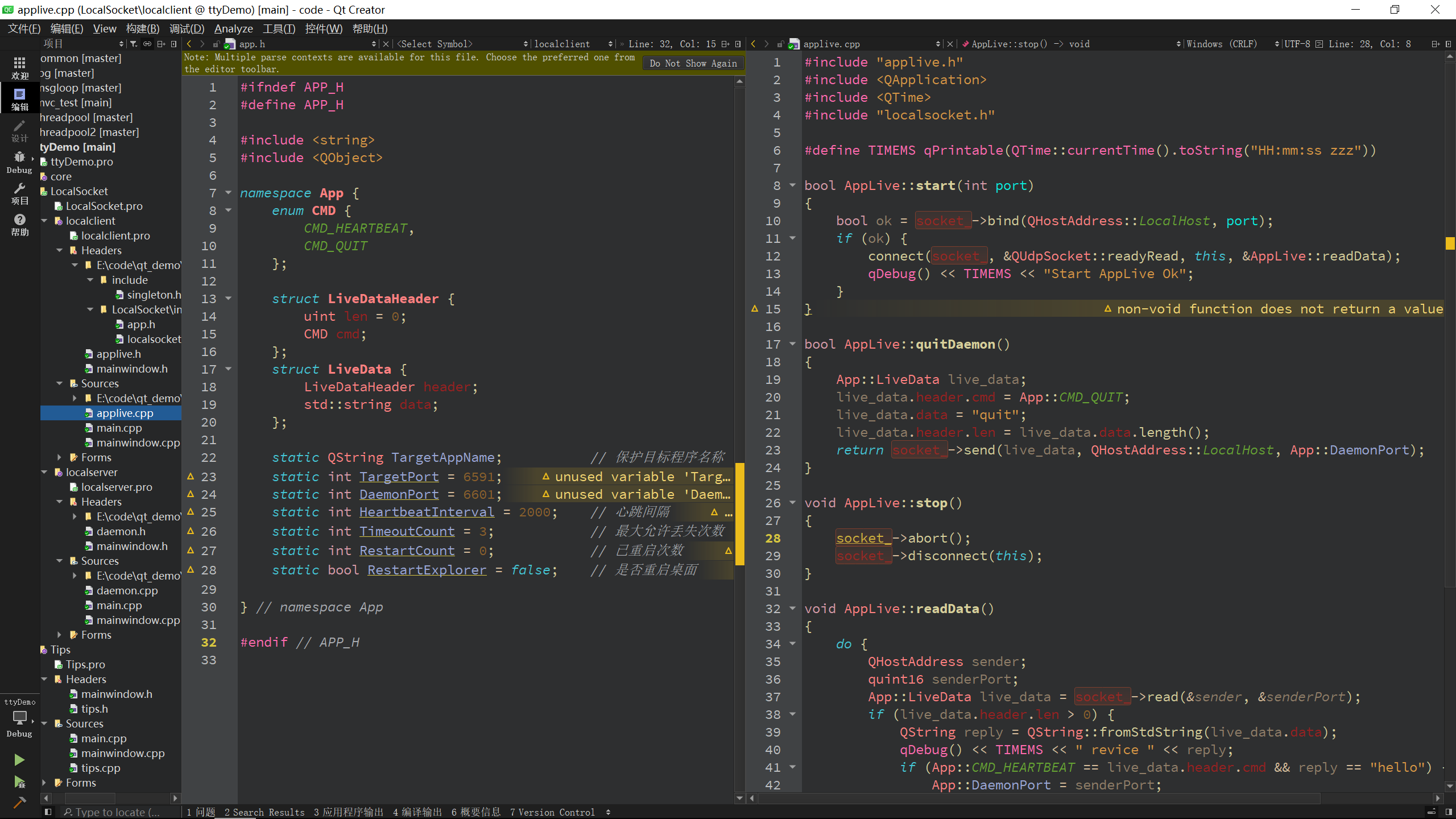Click app.h vertical scrollbar yellow marker

click(x=740, y=514)
